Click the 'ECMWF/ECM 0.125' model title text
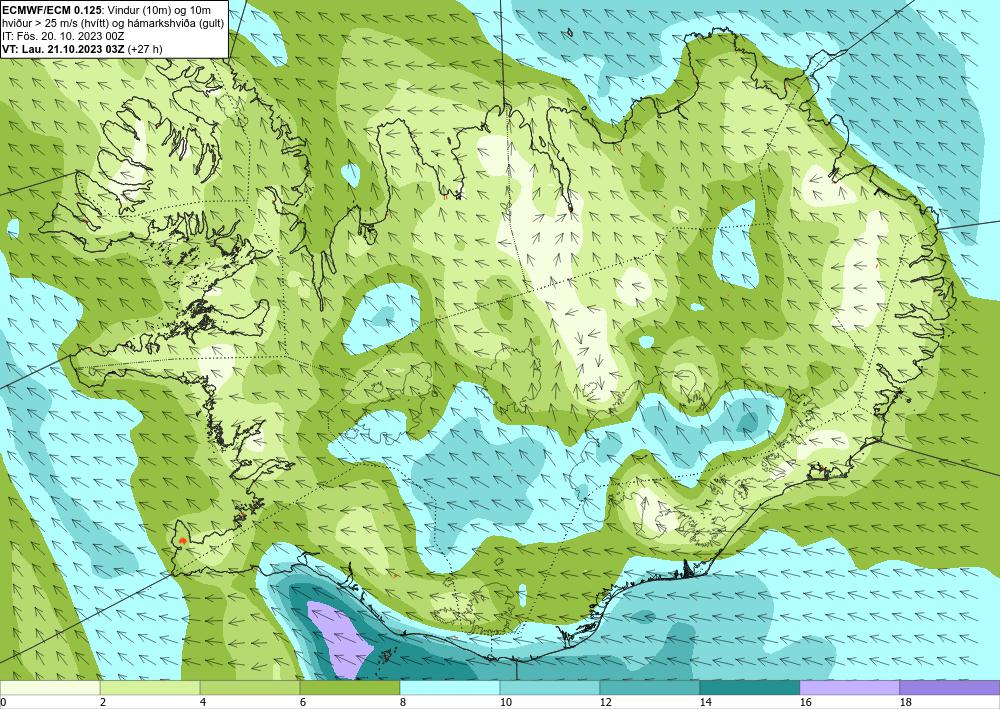 (51, 10)
